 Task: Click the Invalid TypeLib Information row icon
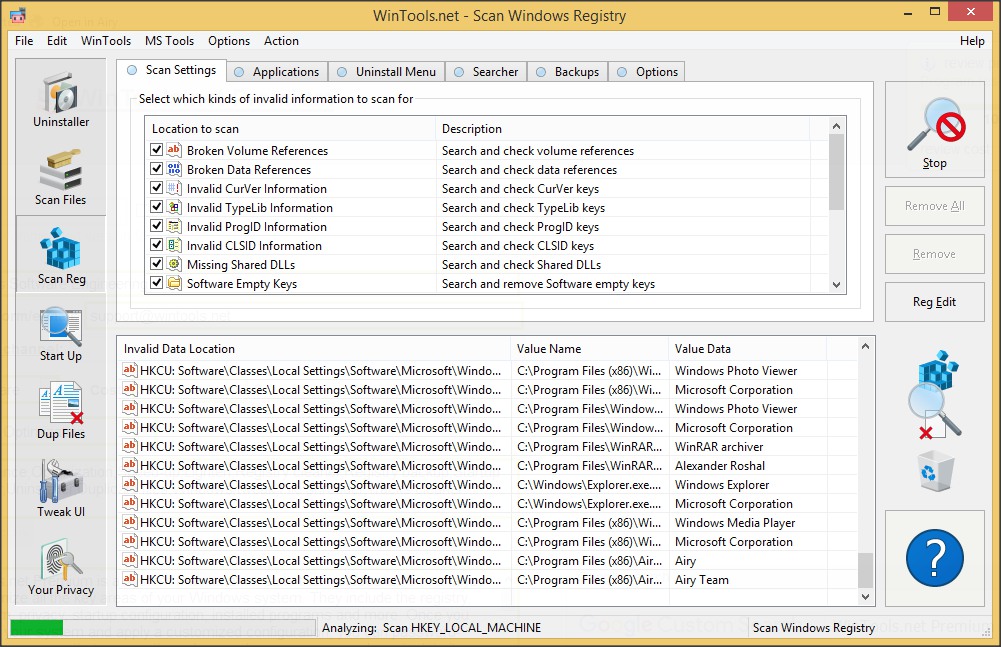coord(174,207)
